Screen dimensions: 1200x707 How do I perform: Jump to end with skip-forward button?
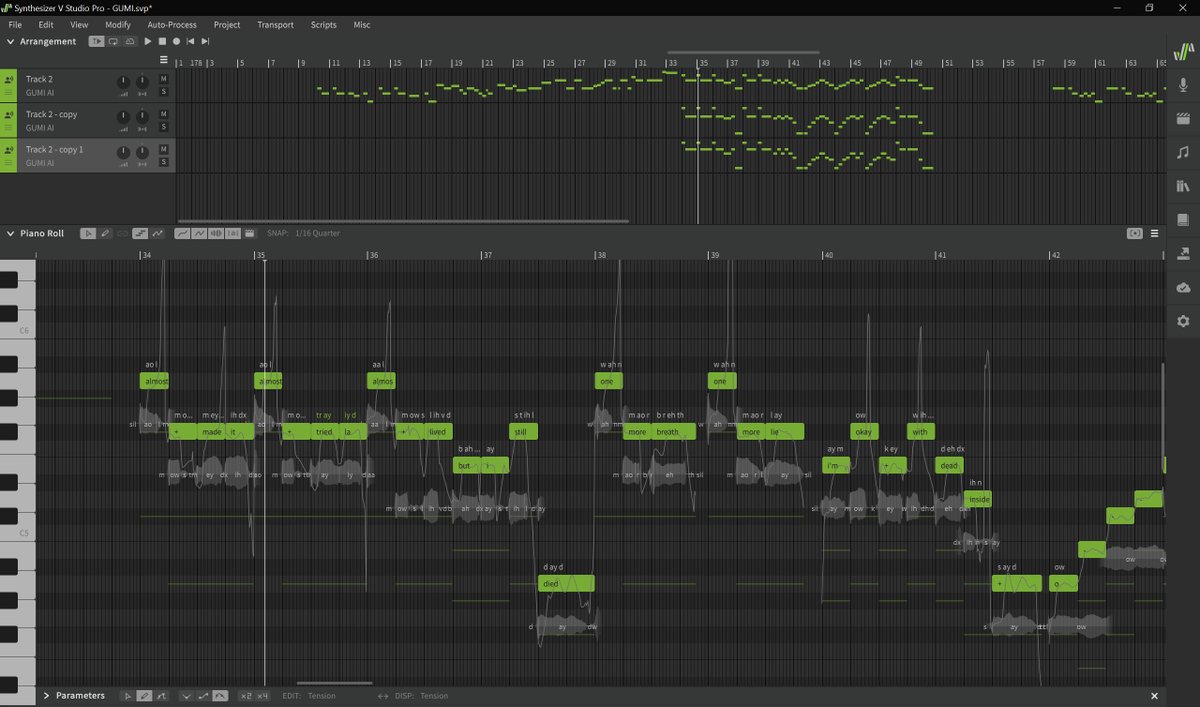(x=205, y=41)
